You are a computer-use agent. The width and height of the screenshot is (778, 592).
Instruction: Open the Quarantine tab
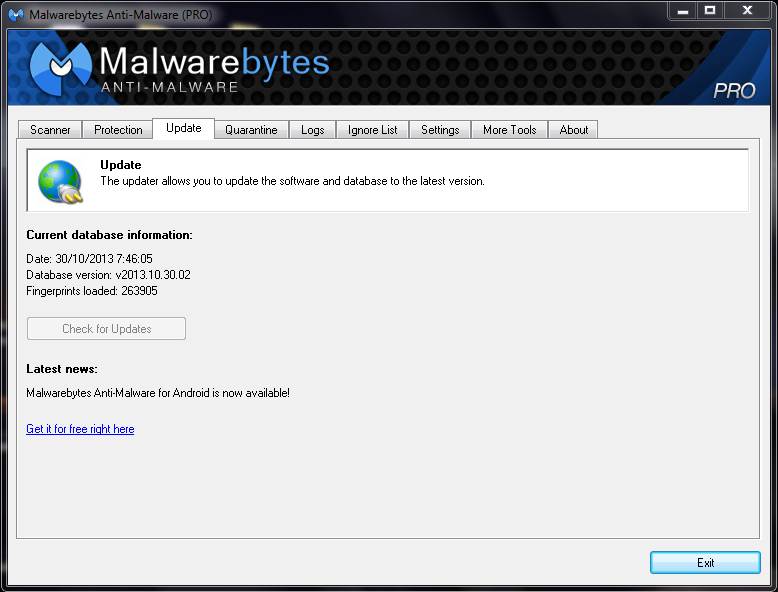point(251,130)
